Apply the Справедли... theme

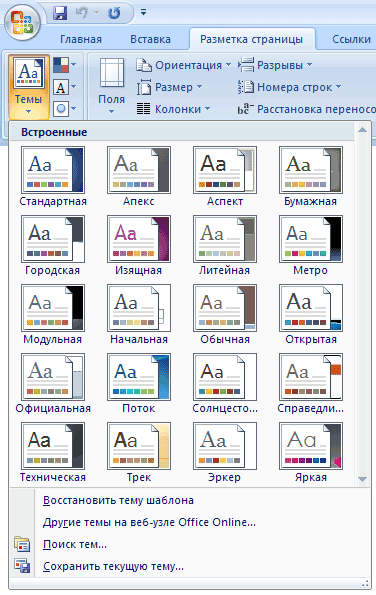tap(311, 384)
